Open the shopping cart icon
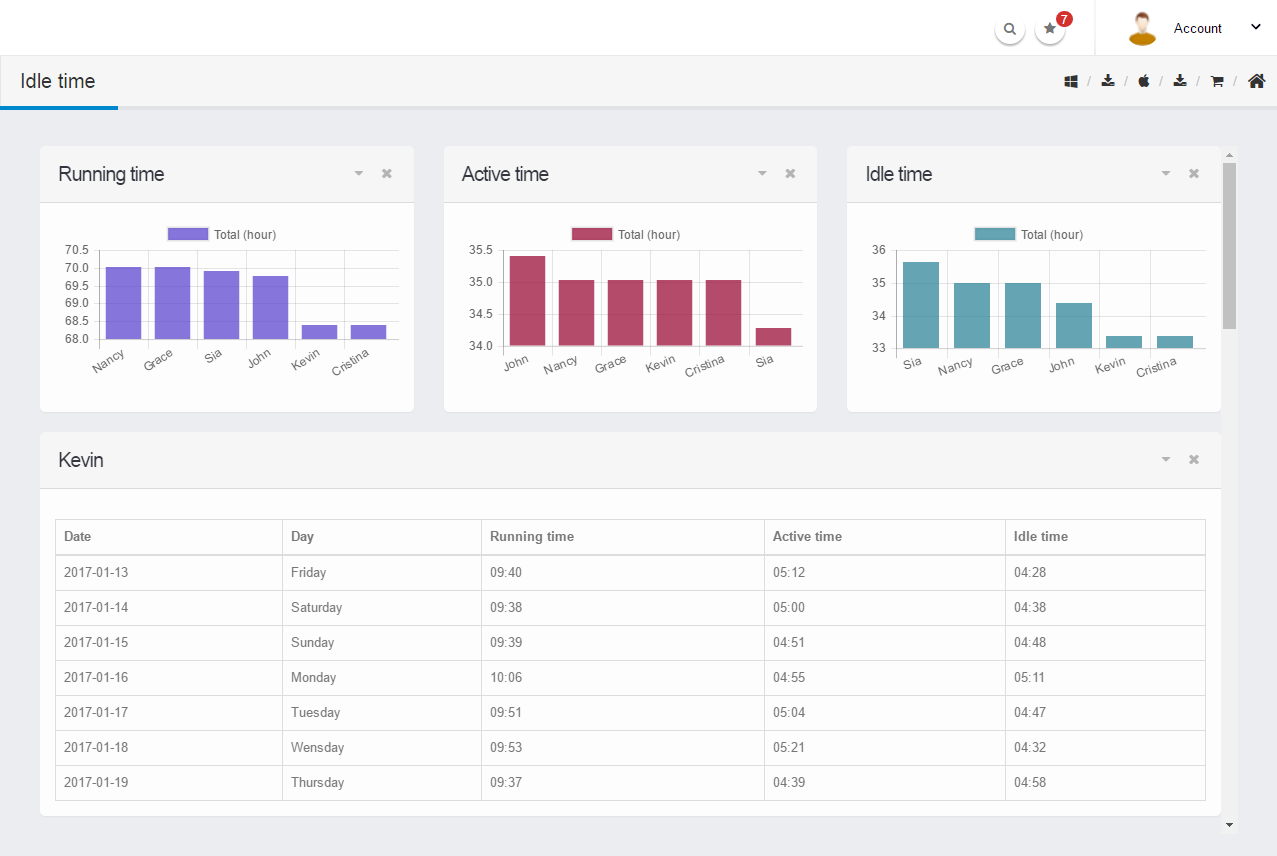Viewport: 1277px width, 856px height. (x=1217, y=81)
